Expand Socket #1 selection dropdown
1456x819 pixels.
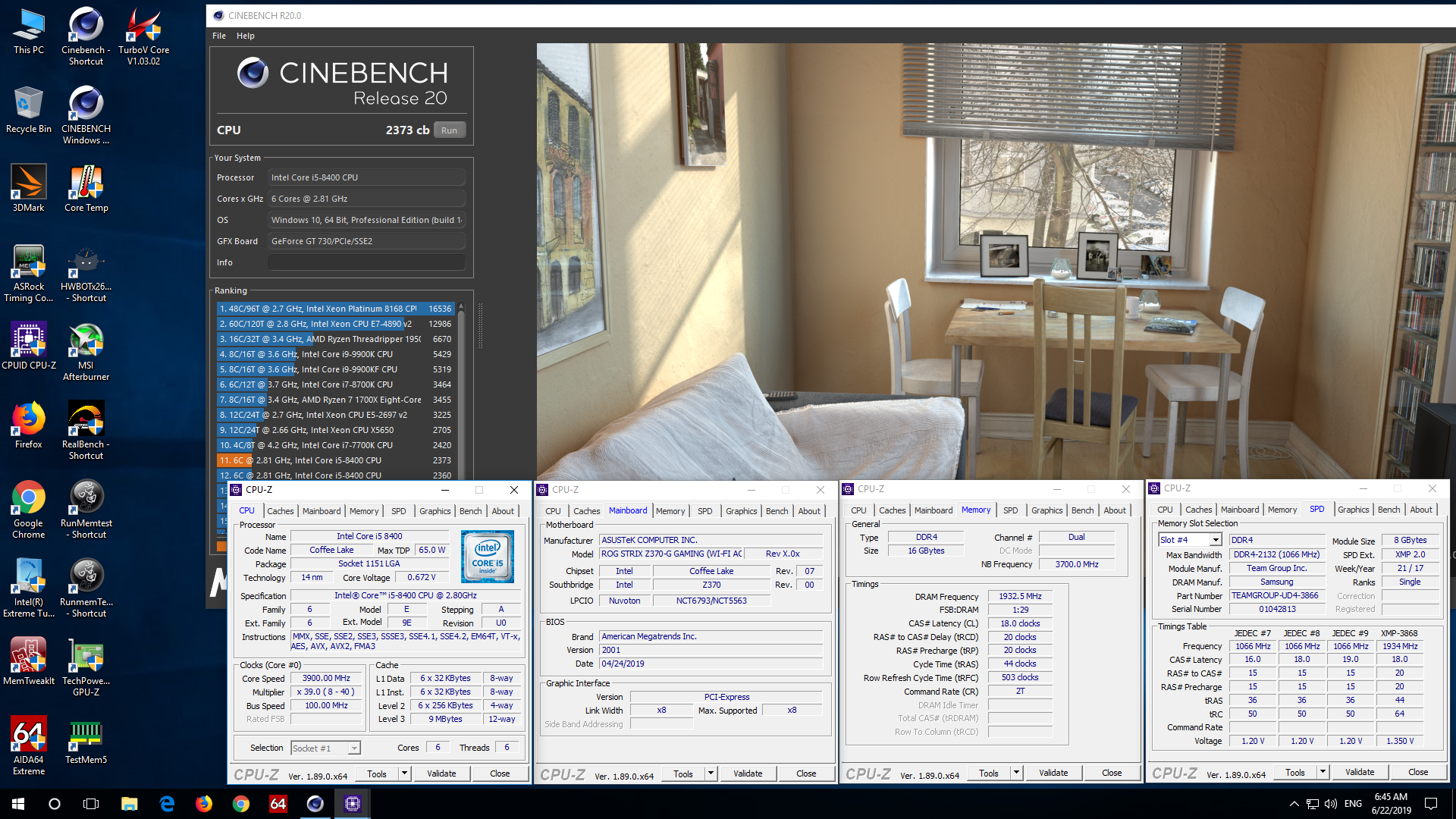click(354, 748)
